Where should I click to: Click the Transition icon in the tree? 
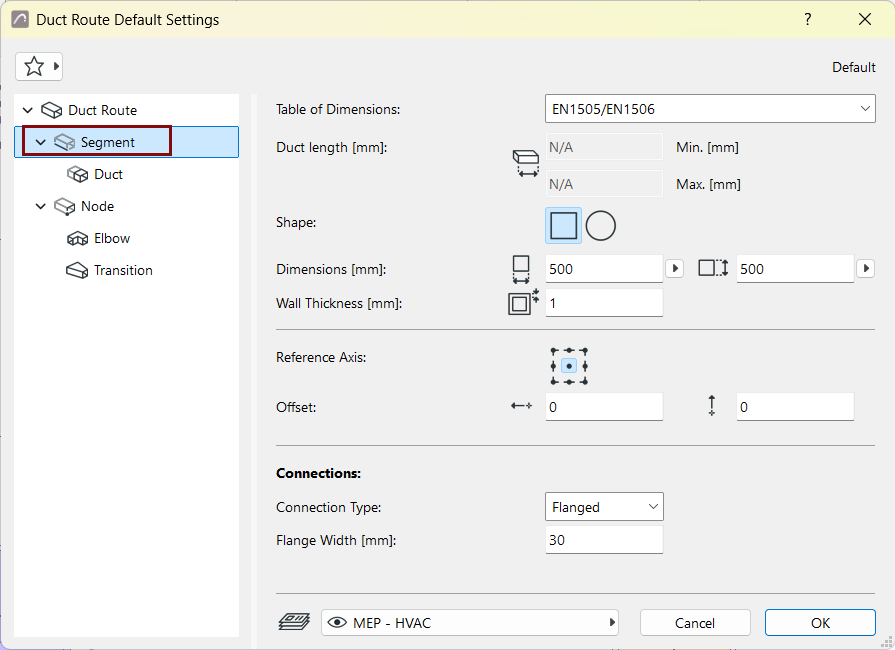tap(77, 271)
